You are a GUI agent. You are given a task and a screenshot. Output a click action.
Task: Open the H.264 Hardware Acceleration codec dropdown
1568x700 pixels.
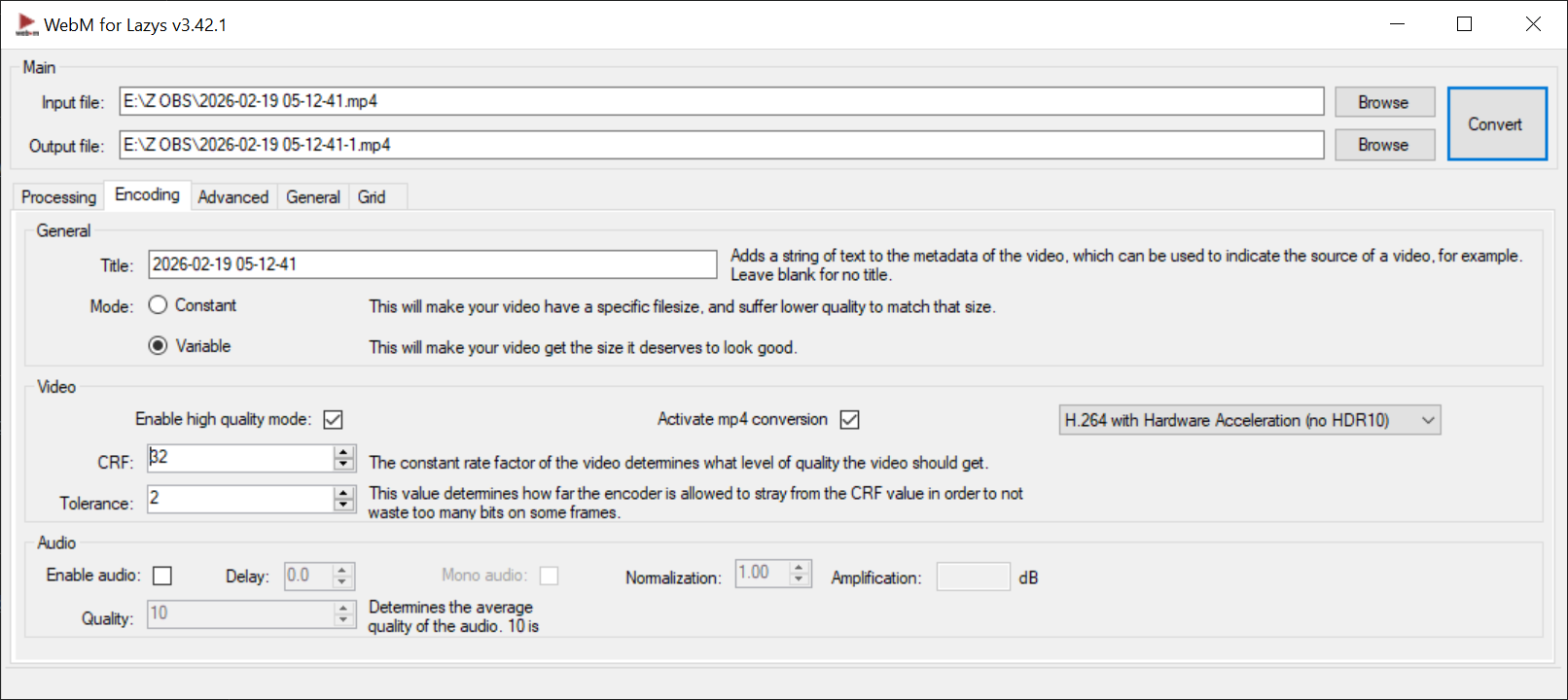click(x=1250, y=420)
